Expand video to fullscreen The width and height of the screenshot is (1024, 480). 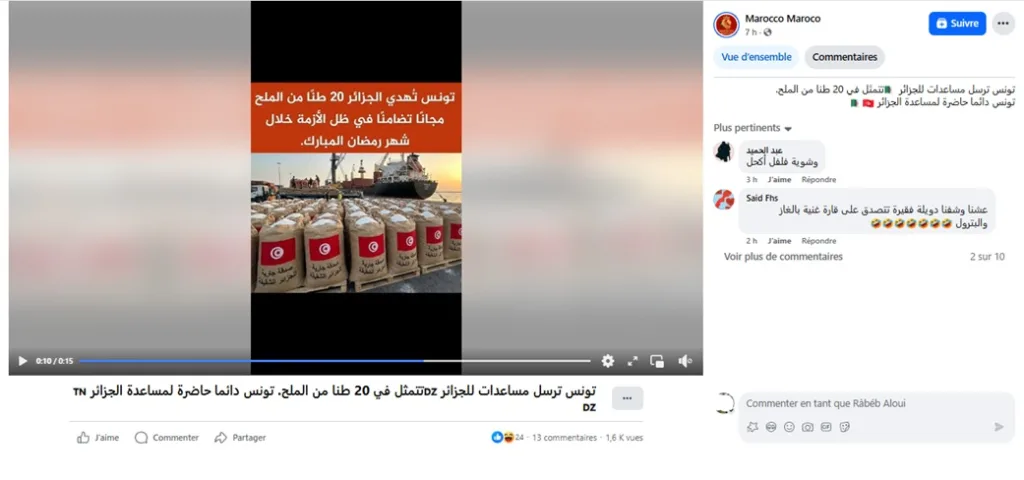pyautogui.click(x=632, y=361)
